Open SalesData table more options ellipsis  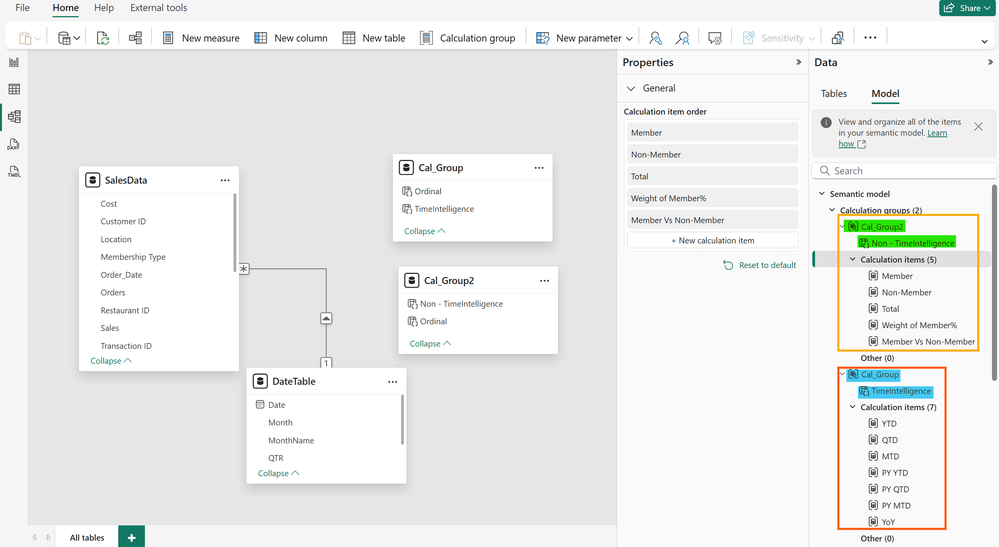[x=225, y=180]
